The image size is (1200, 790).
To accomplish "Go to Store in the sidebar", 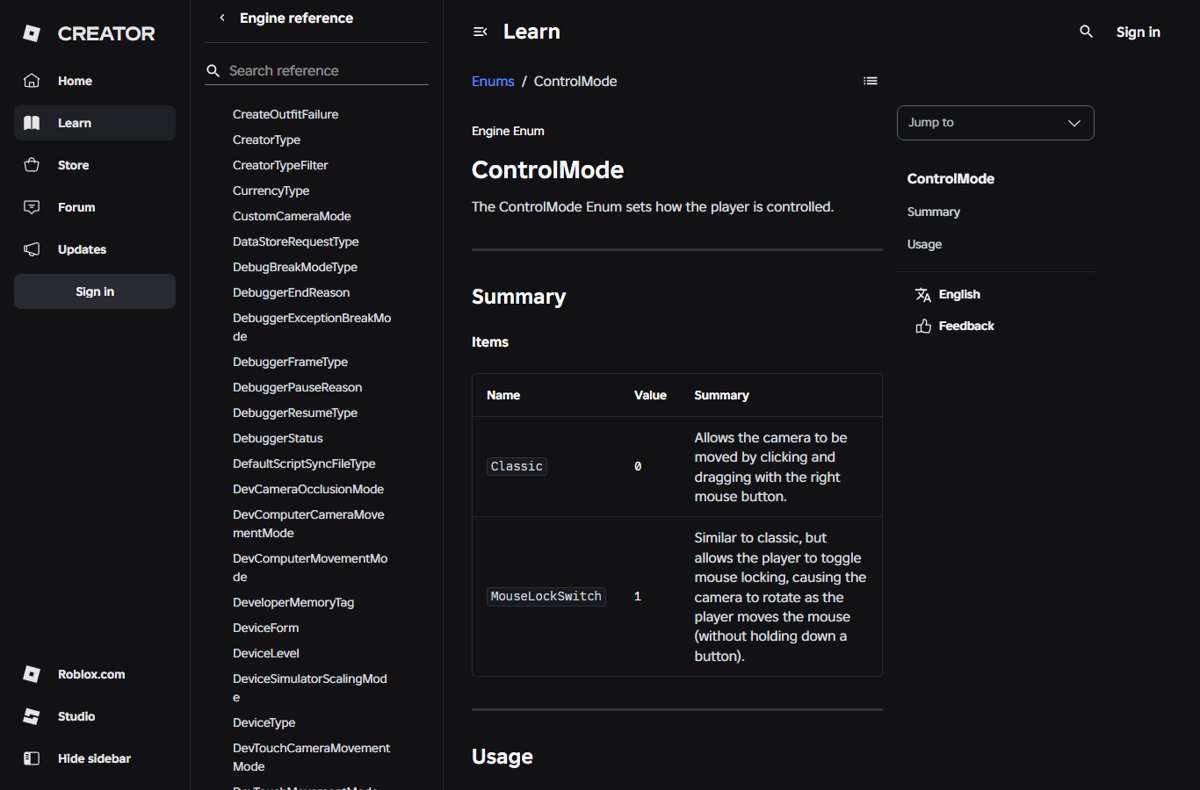I will [95, 165].
